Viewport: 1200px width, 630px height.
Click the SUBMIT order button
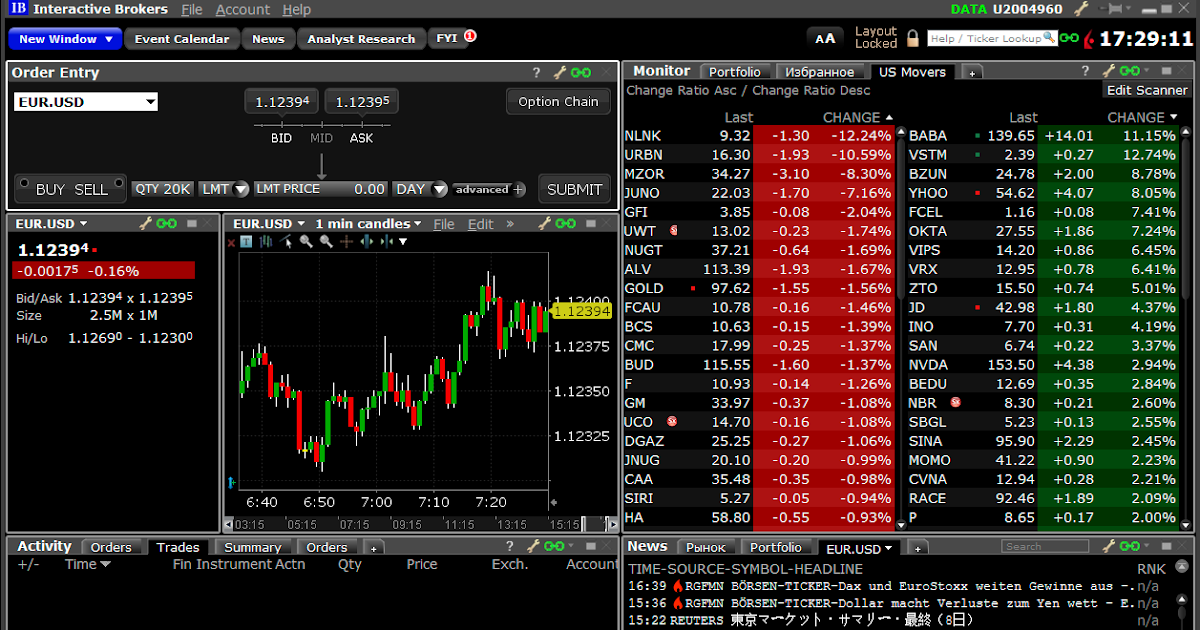click(x=574, y=189)
